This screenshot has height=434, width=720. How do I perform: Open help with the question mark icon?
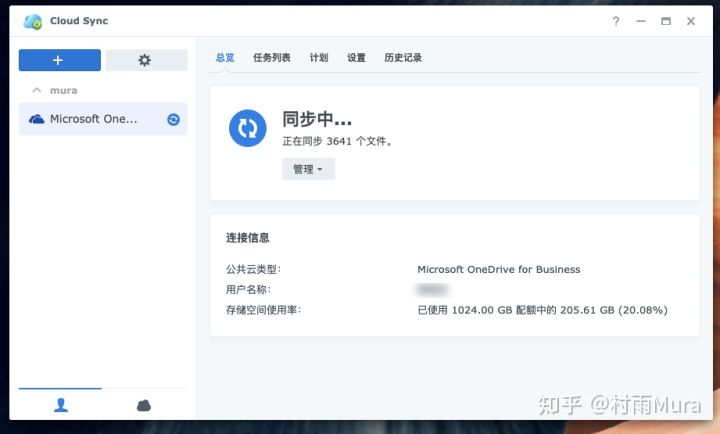click(x=614, y=21)
